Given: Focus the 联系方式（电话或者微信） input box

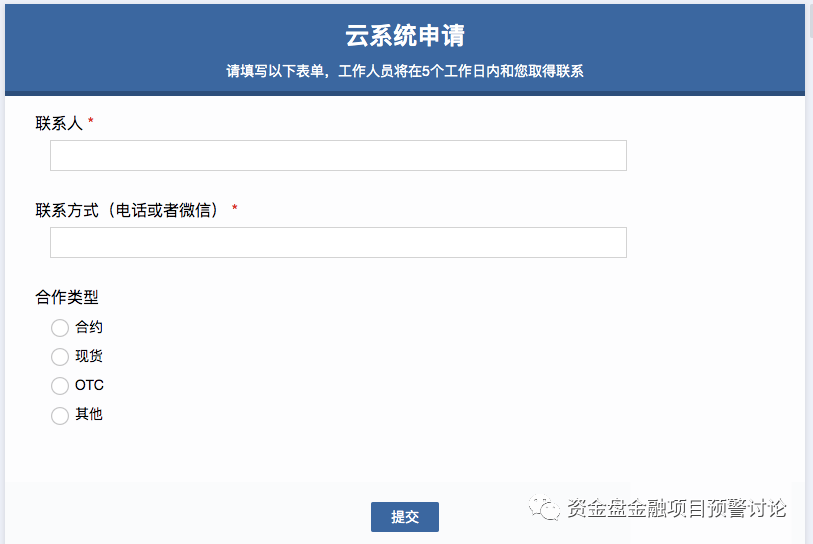Looking at the screenshot, I should [338, 242].
